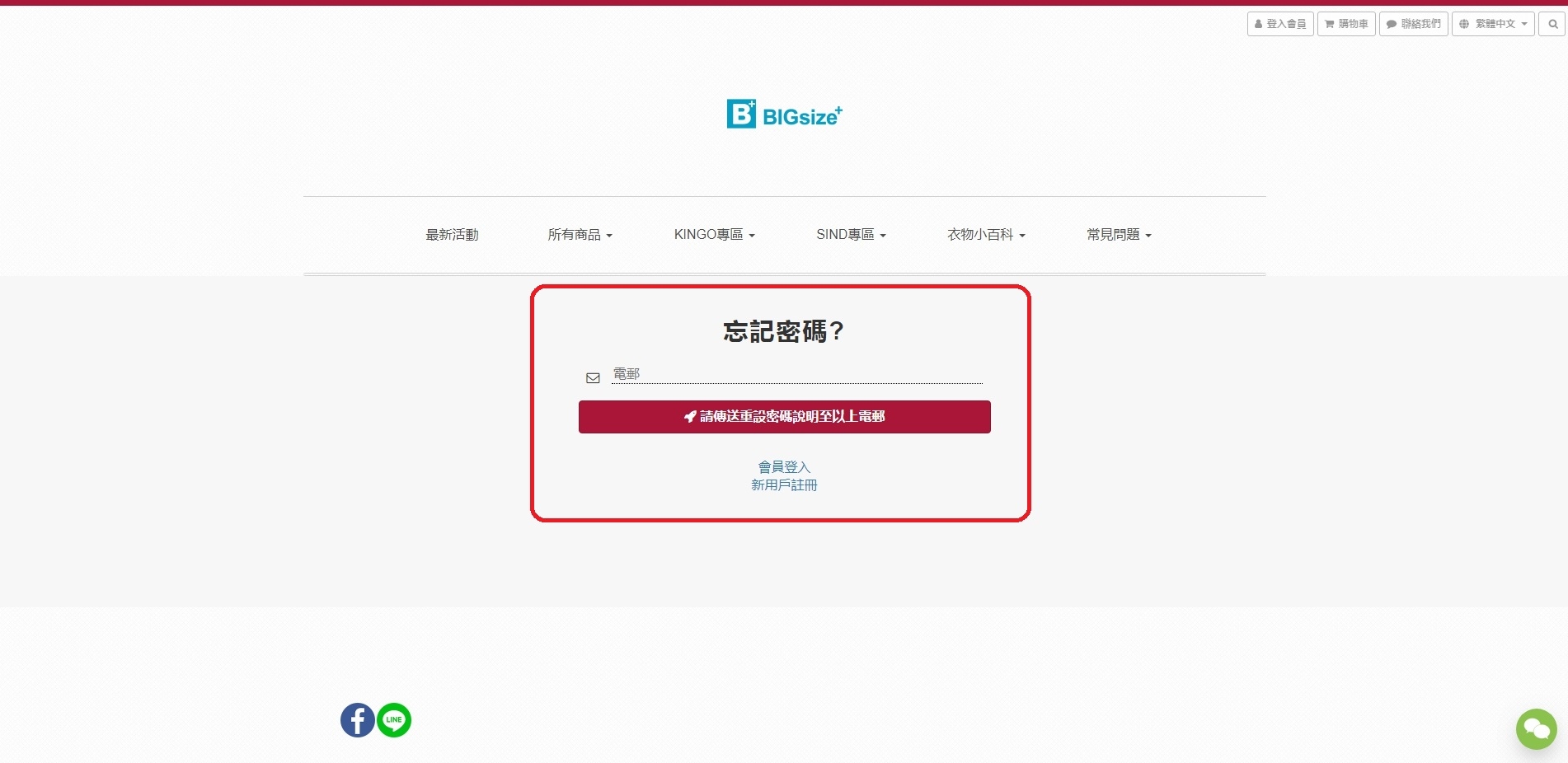Open the 繁體中文 language selector

point(1492,24)
